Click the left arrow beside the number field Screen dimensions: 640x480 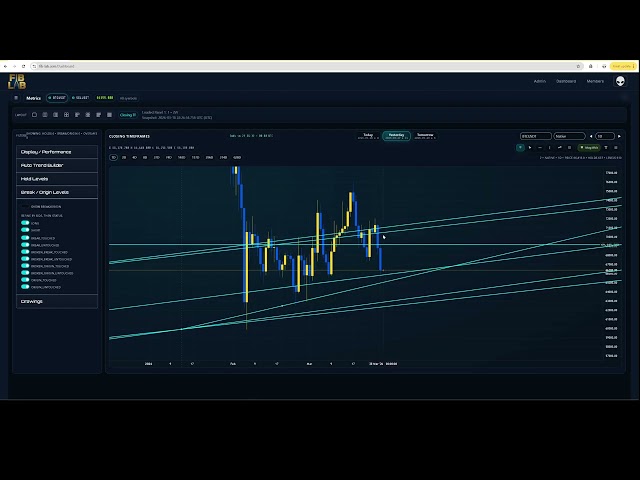pyautogui.click(x=591, y=136)
